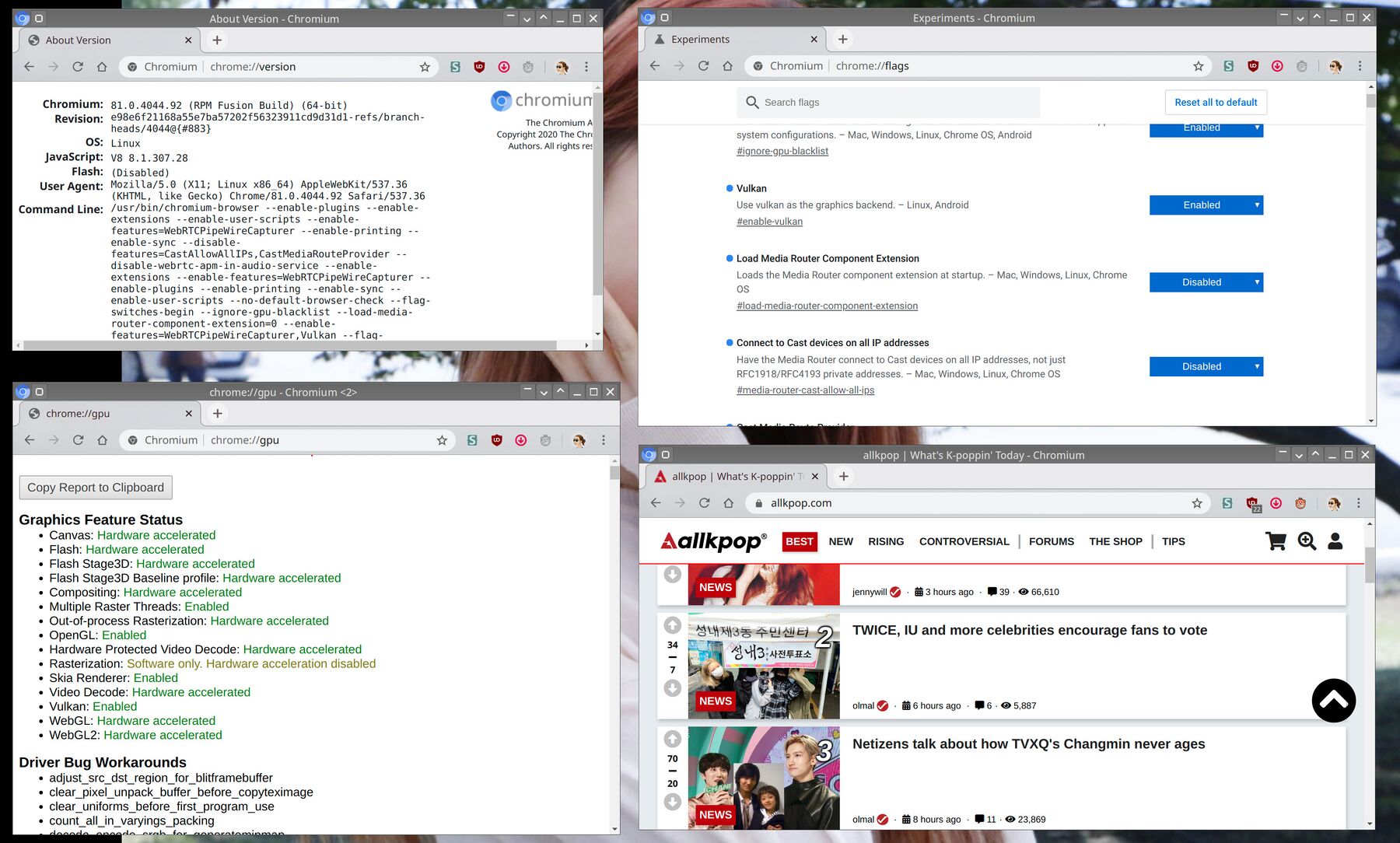Open new tab in allkpop window
Image resolution: width=1400 pixels, height=843 pixels.
[x=843, y=477]
